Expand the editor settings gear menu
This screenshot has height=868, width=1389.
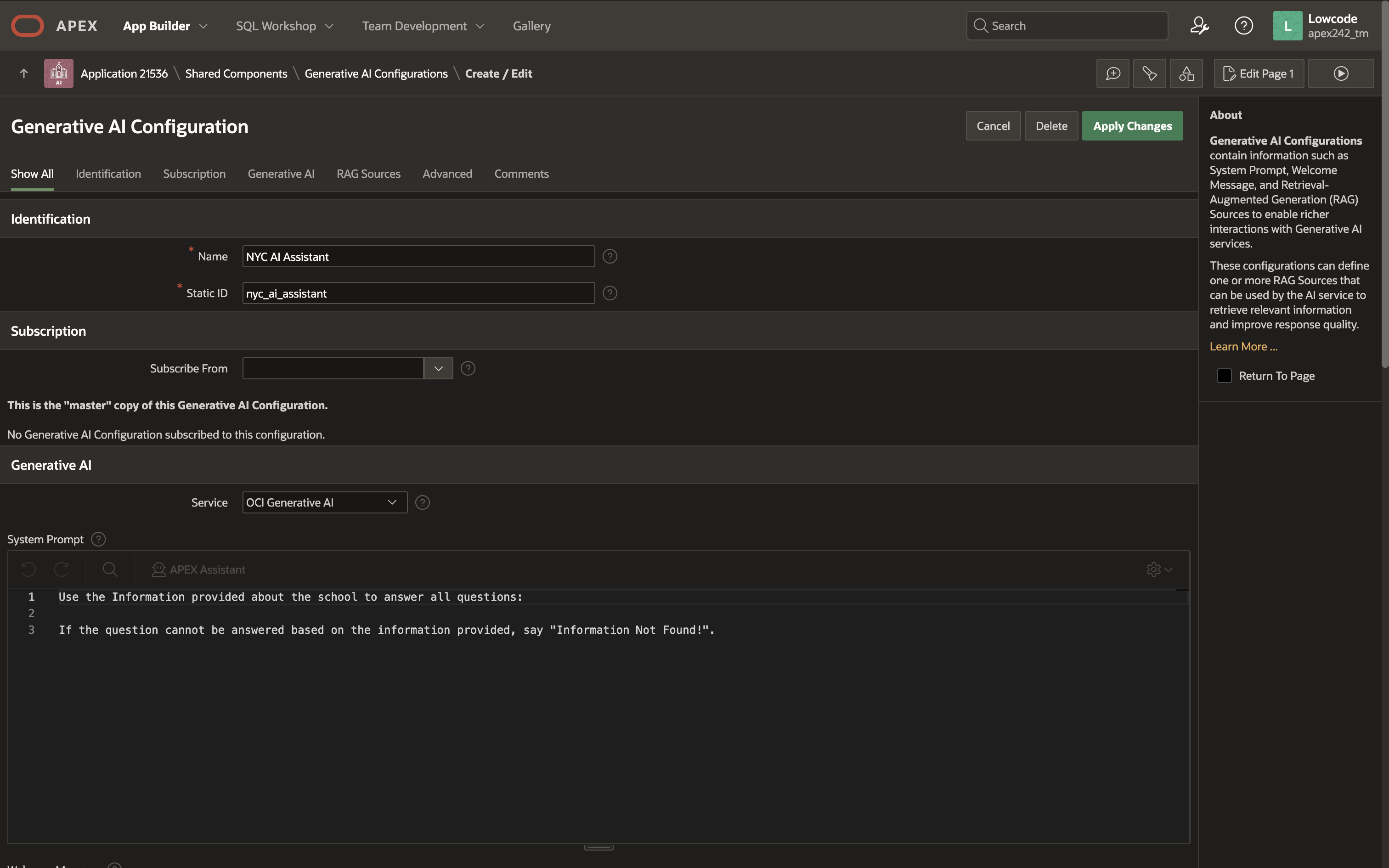tap(1159, 569)
